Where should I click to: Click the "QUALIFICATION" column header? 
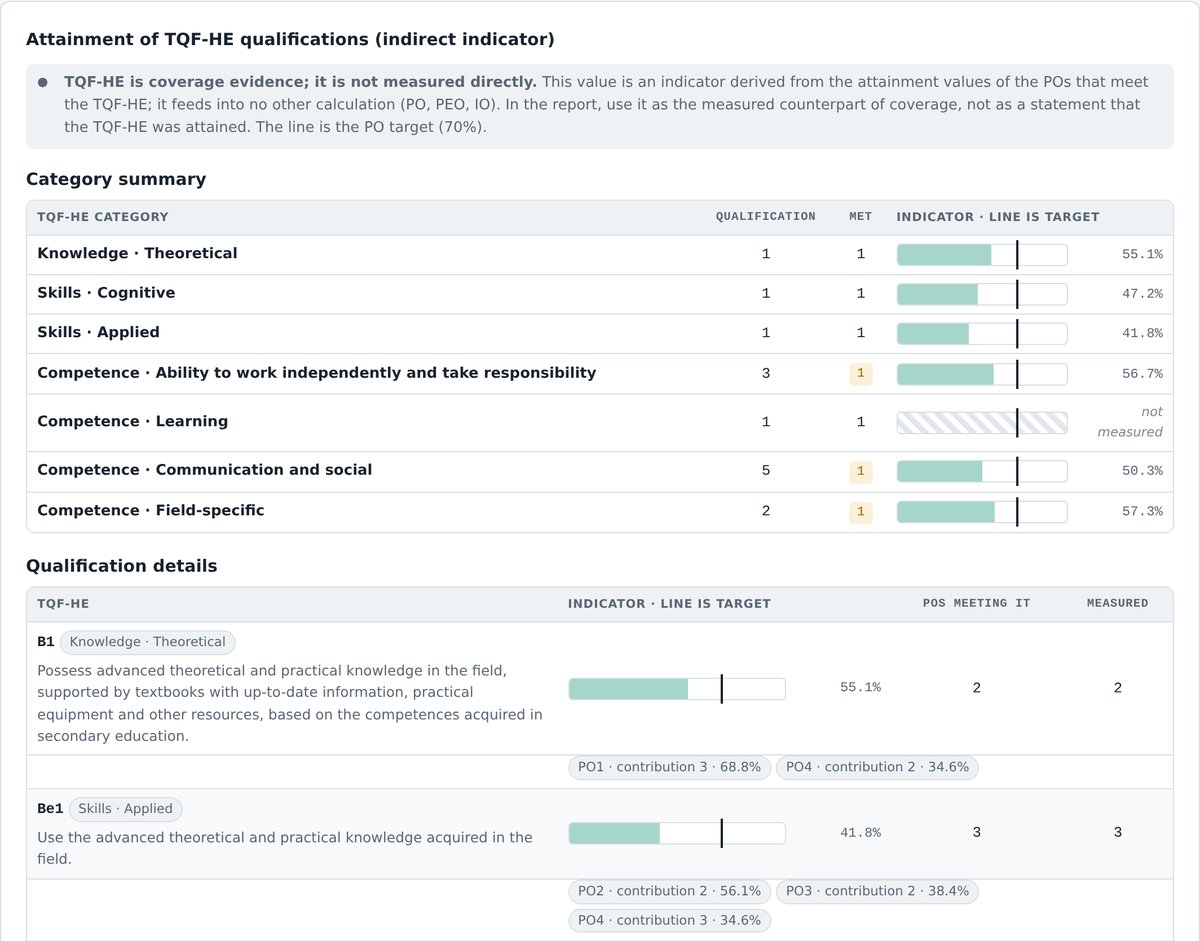point(765,217)
